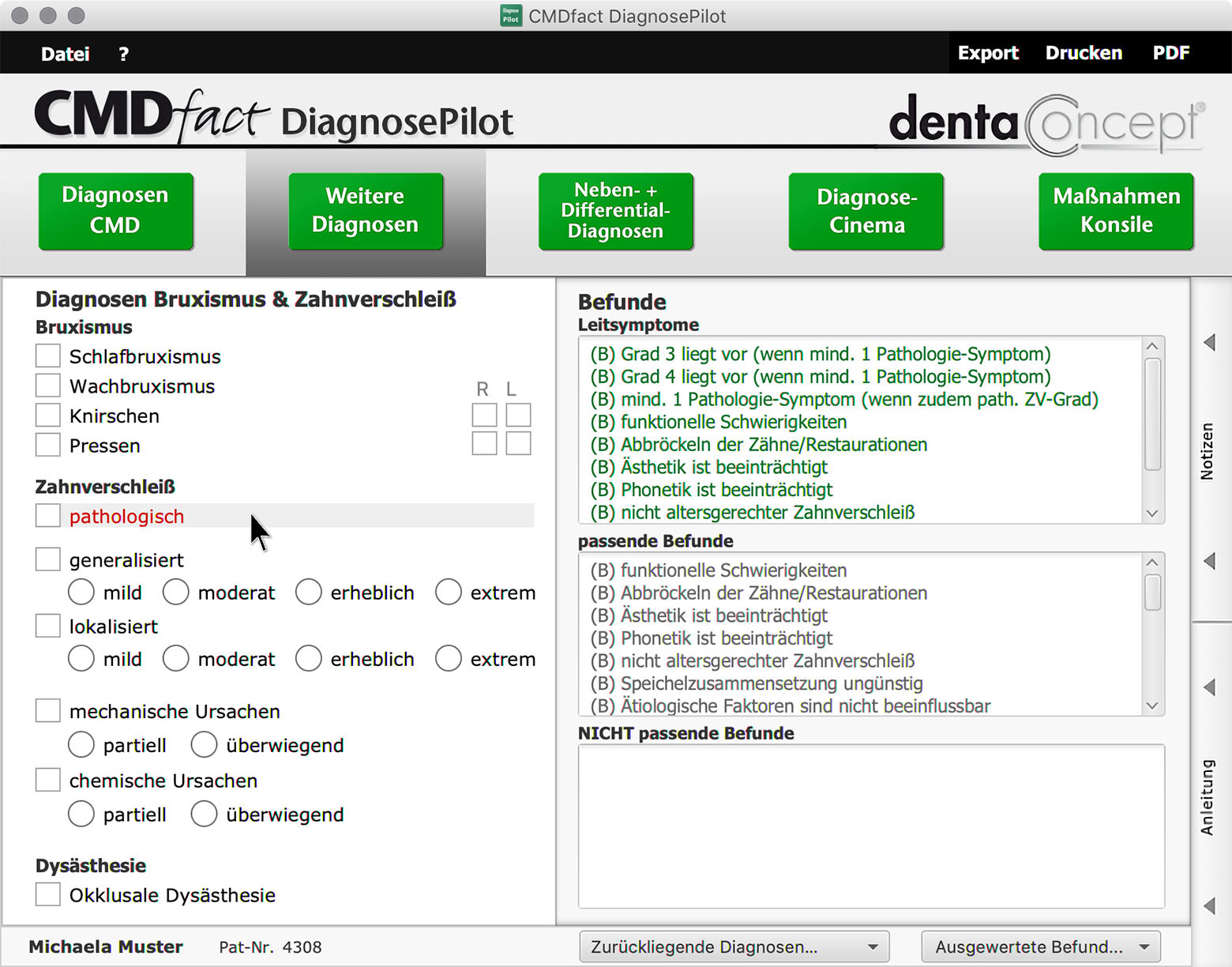Click the scroll up arrow in passende Befunde list
This screenshot has width=1232, height=967.
coord(1152,562)
